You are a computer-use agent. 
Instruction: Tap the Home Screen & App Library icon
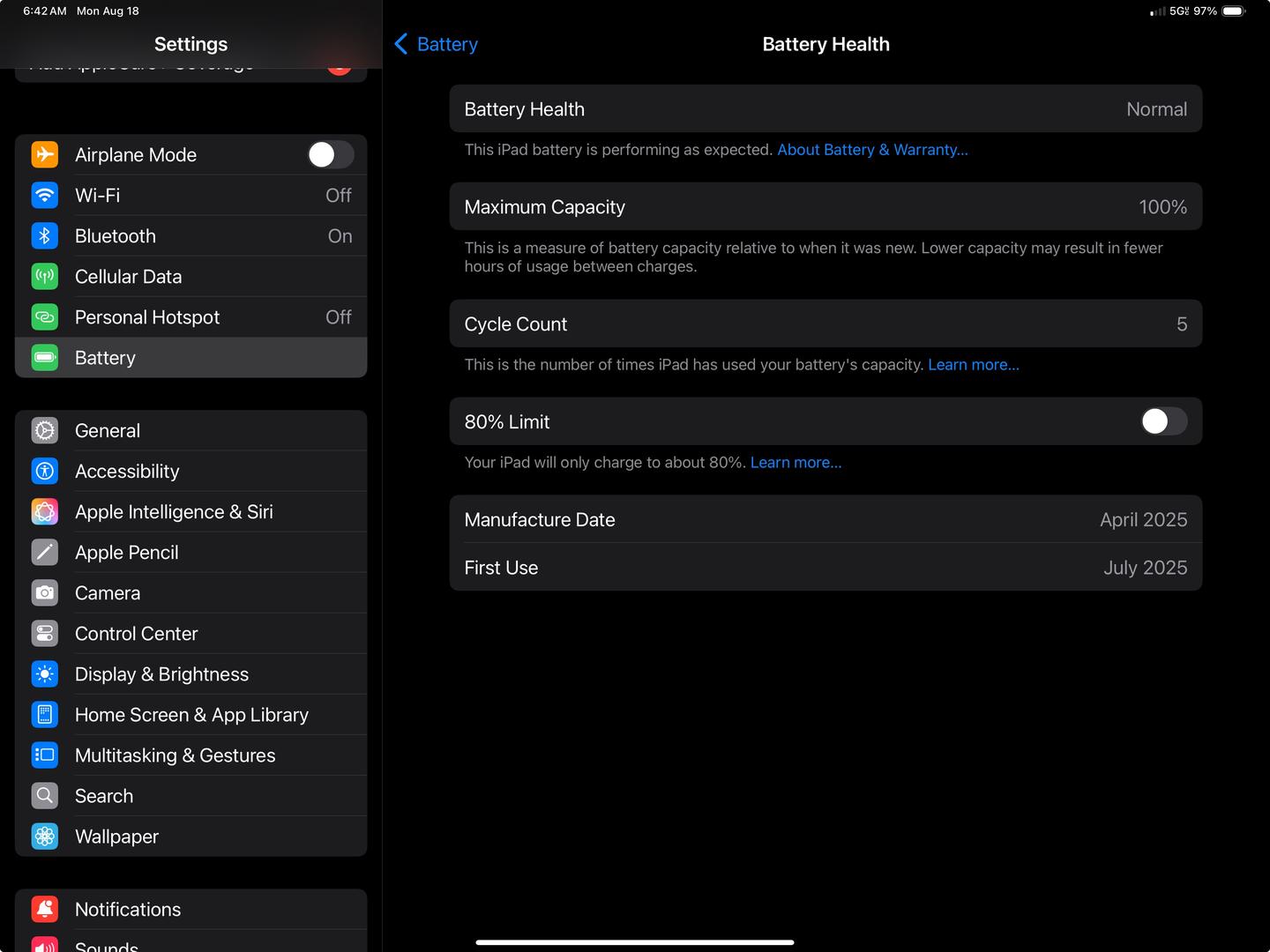(45, 714)
